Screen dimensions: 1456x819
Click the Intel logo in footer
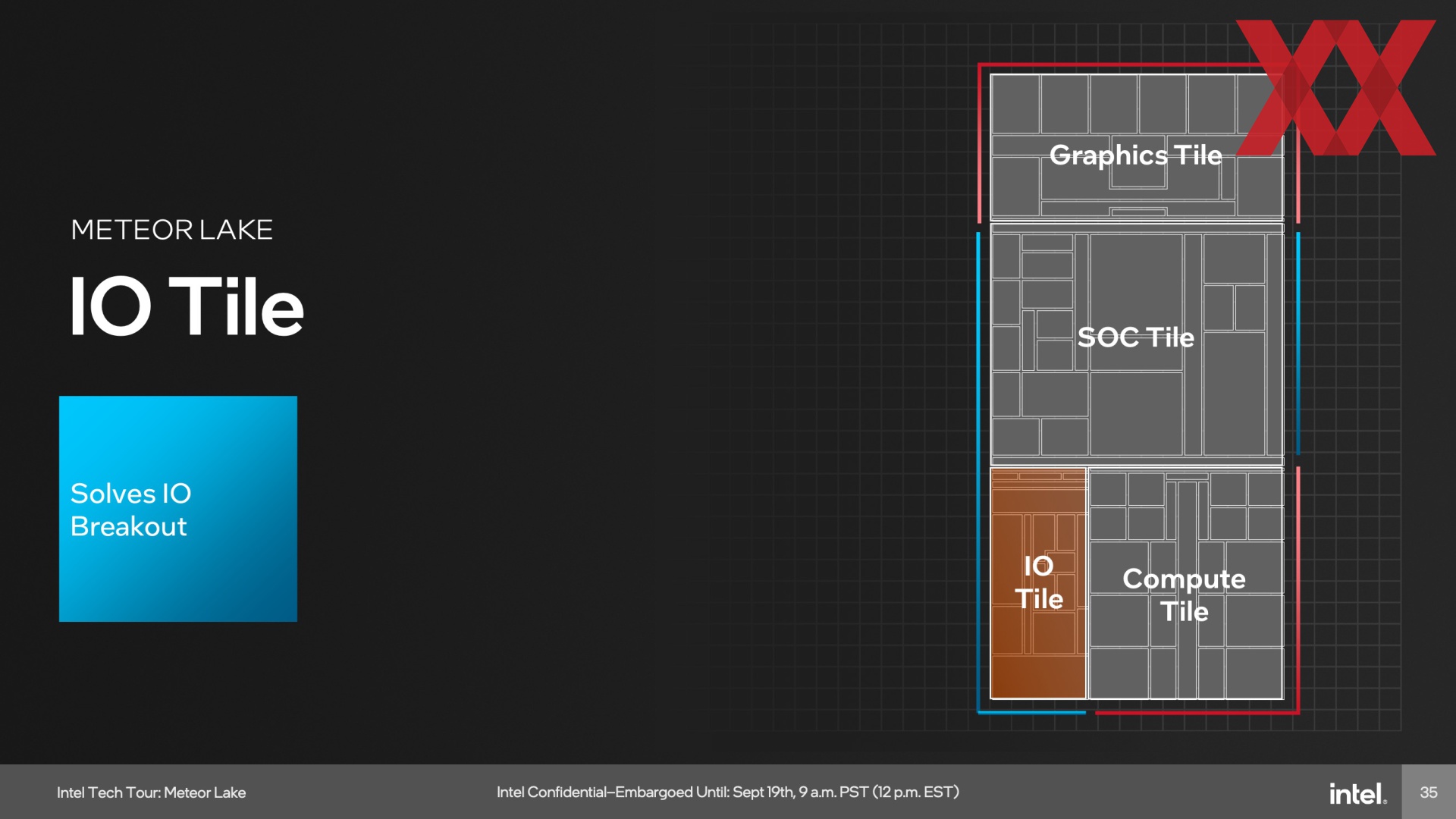pos(1357,793)
